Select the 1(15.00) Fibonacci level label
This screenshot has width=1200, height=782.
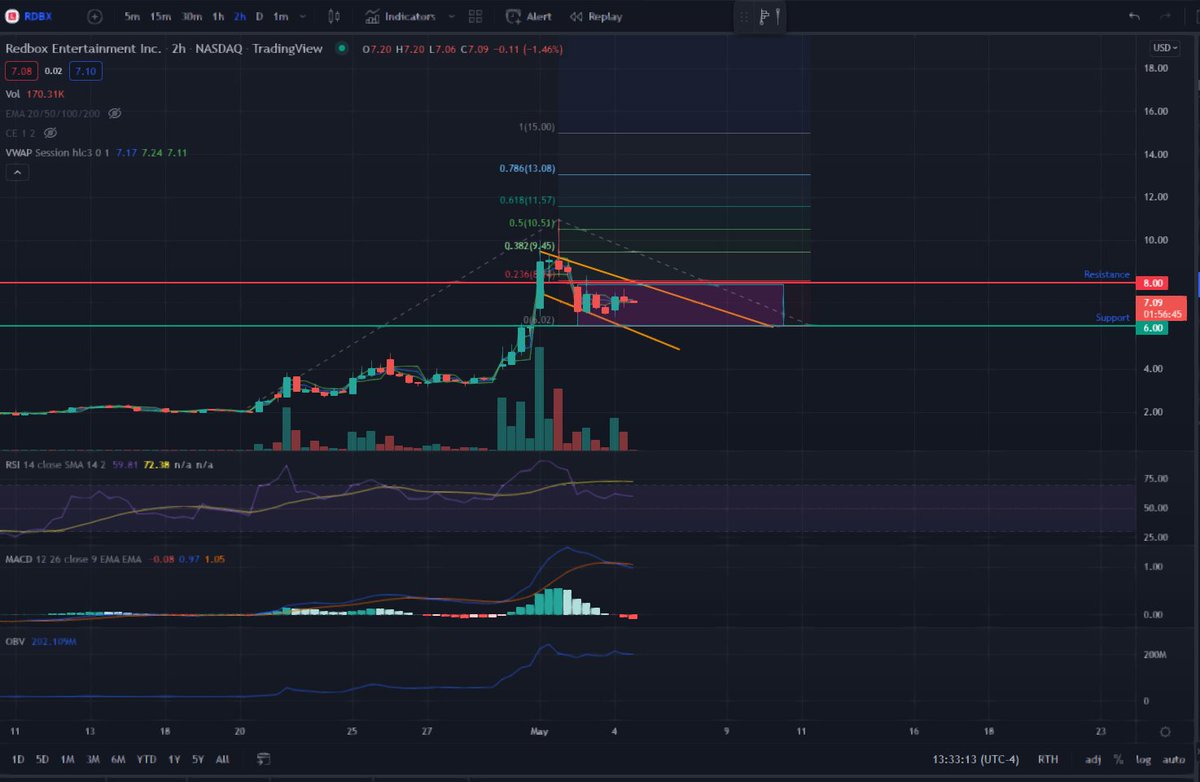(x=536, y=127)
